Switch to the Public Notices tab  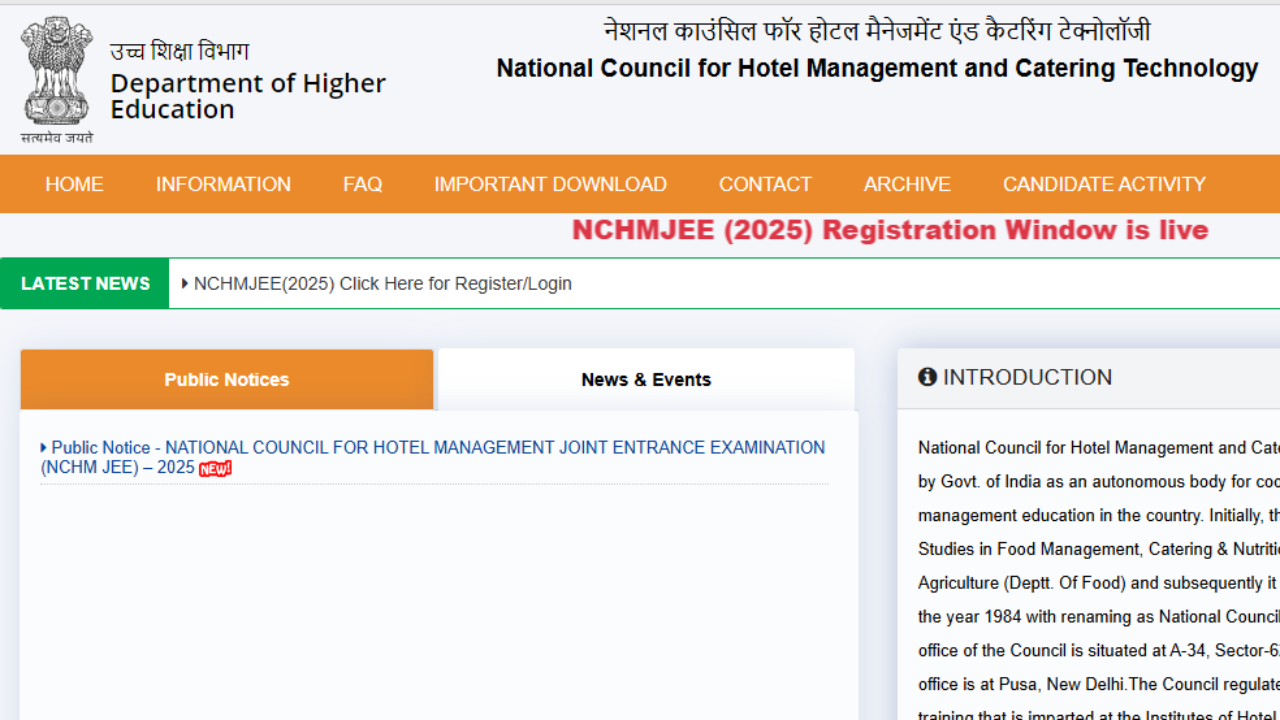(x=227, y=379)
